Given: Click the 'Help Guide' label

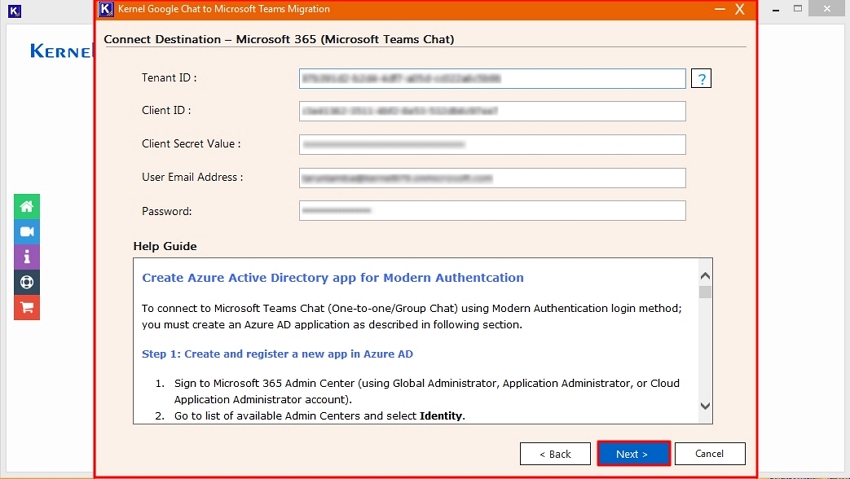Looking at the screenshot, I should coord(165,246).
